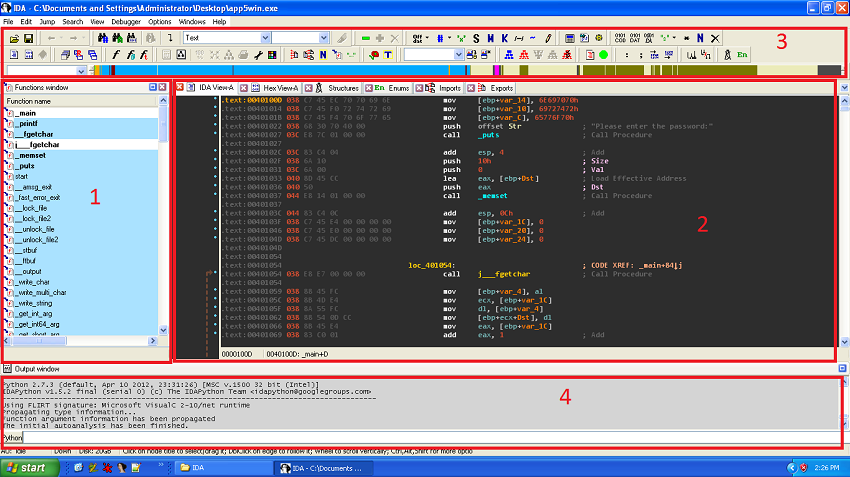Click the green circle run icon
This screenshot has height=477, width=850.
pyautogui.click(x=603, y=55)
